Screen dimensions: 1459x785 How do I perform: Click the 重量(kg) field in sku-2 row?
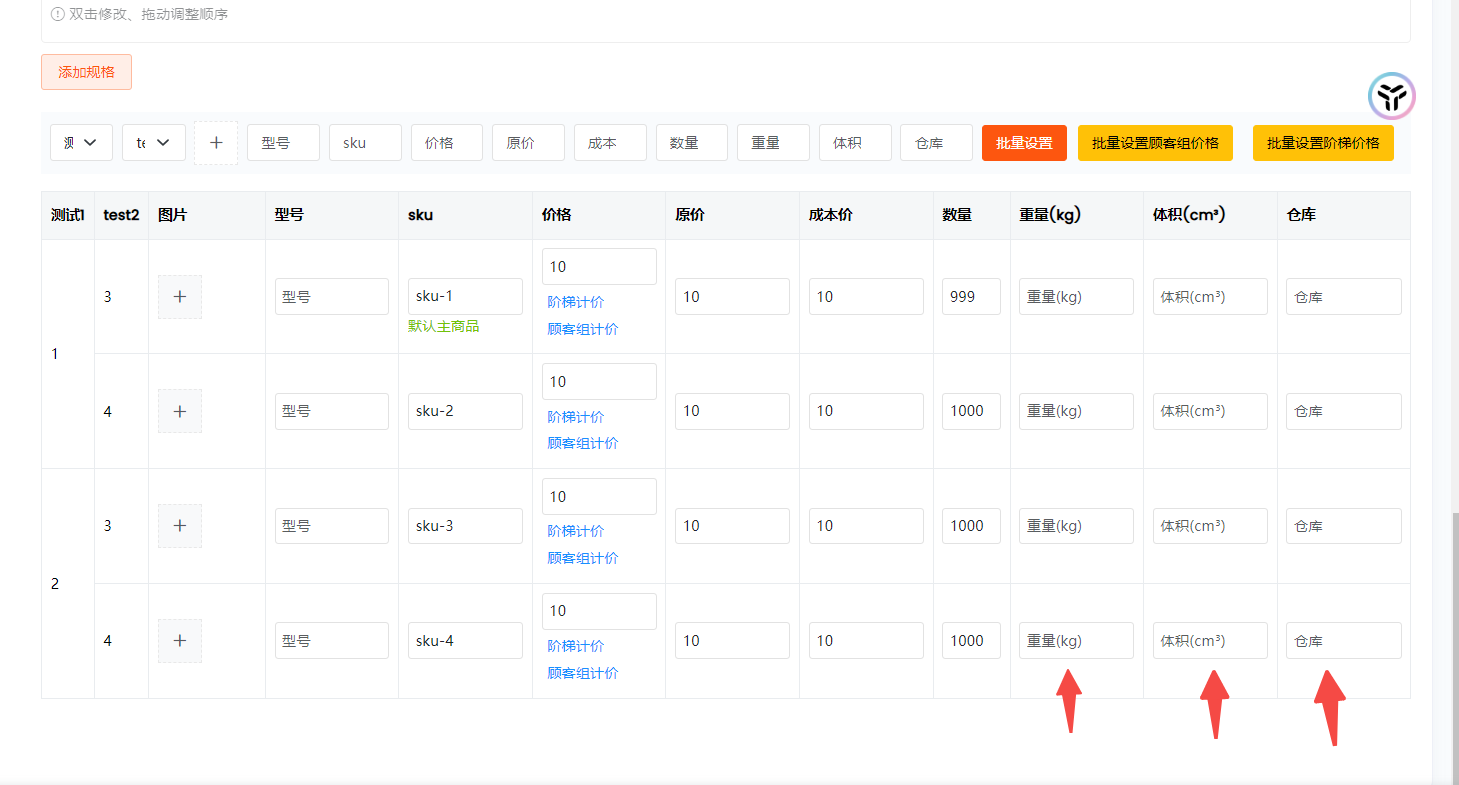[x=1076, y=411]
